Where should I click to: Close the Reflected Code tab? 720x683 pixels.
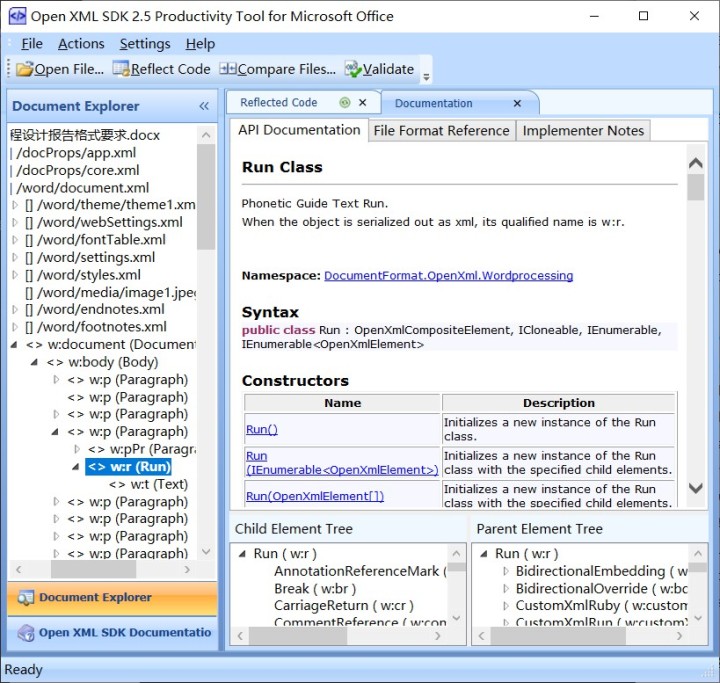coord(363,102)
